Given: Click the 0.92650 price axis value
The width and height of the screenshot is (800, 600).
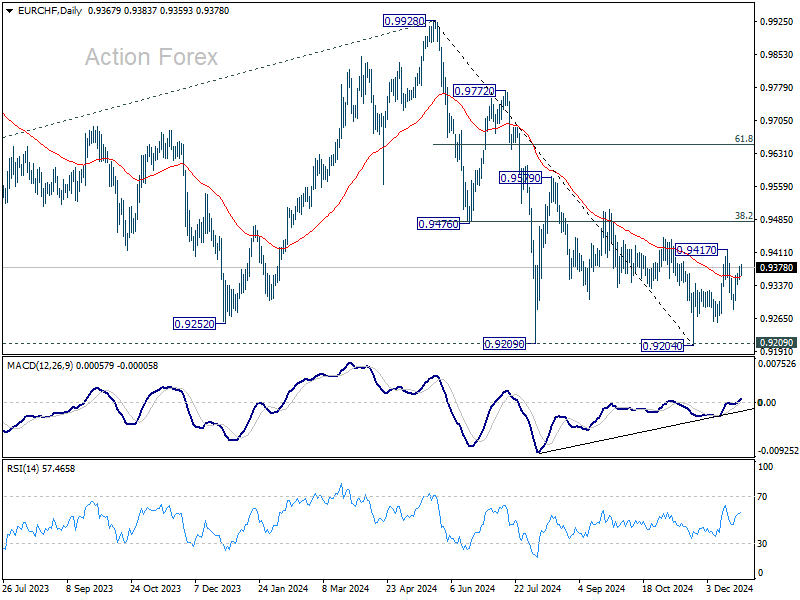Looking at the screenshot, I should point(777,319).
